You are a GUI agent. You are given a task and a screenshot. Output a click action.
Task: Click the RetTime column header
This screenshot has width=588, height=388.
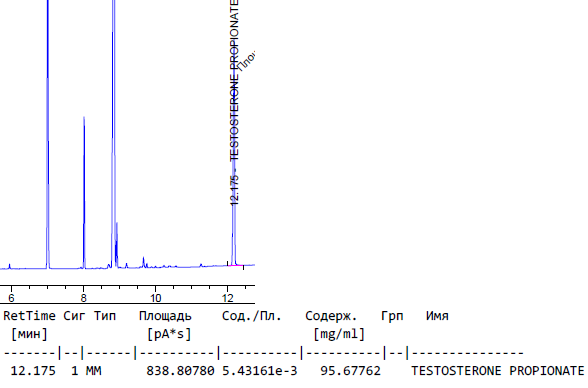click(x=30, y=316)
